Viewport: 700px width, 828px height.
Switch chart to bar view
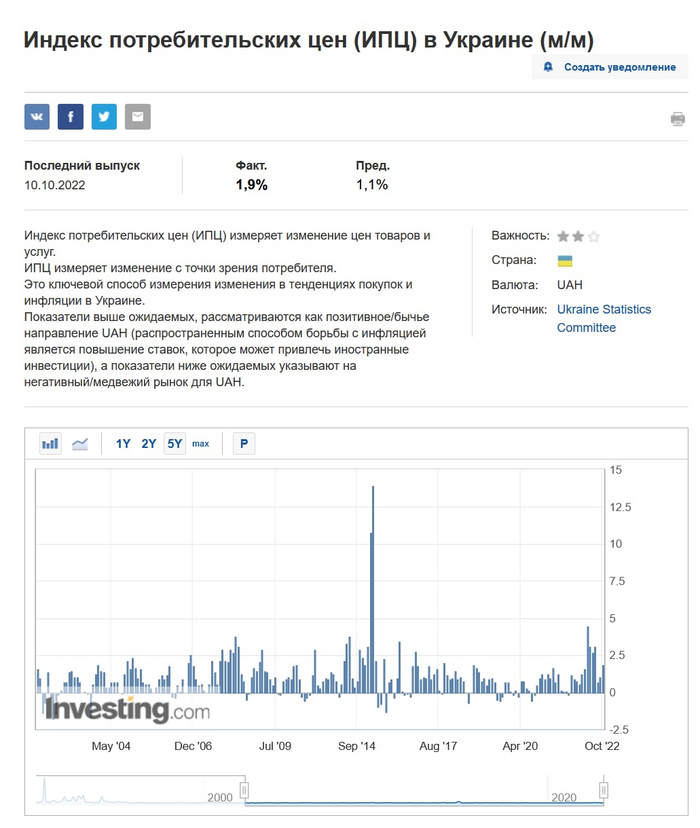coord(50,443)
